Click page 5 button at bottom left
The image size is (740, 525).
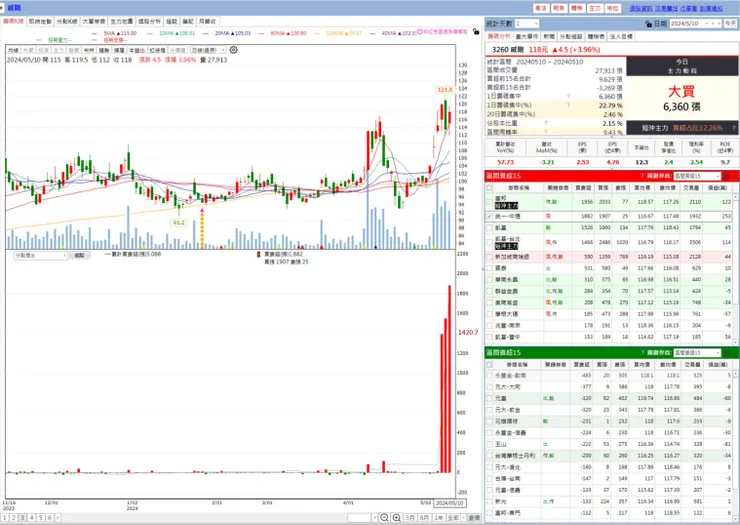(x=41, y=518)
